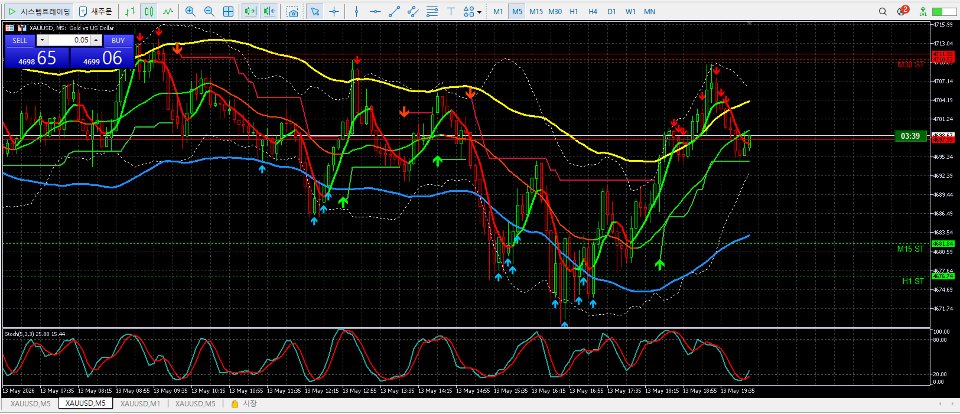Click the 시스템트레이딩 algo trading button
This screenshot has width=960, height=414.
[39, 11]
